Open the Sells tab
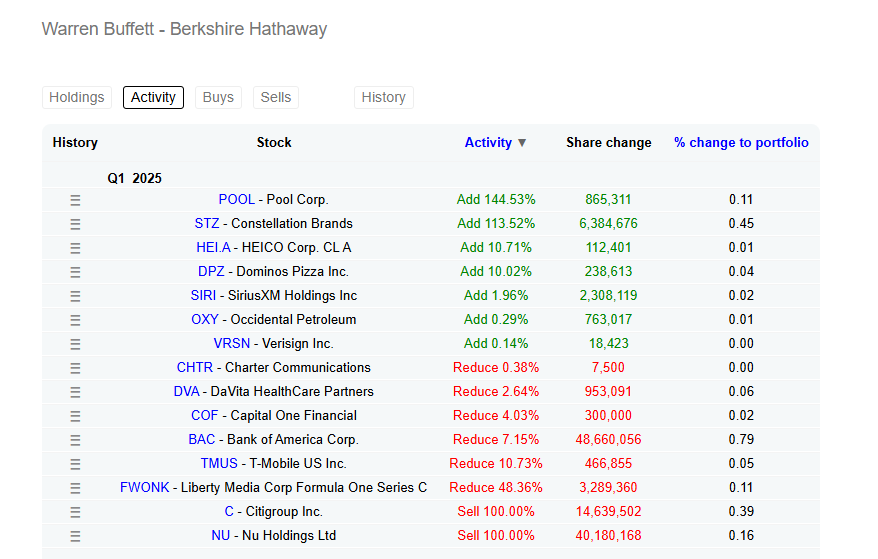 click(x=275, y=97)
